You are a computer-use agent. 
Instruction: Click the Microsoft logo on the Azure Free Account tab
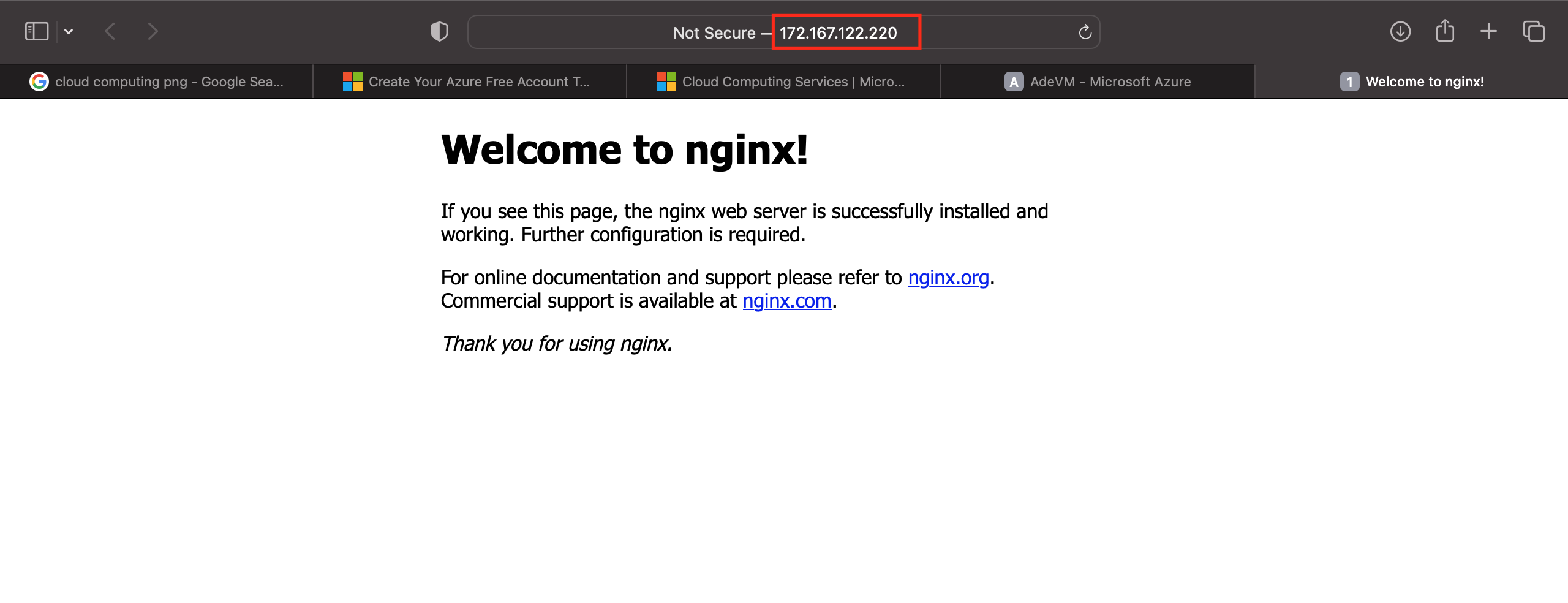pos(353,82)
